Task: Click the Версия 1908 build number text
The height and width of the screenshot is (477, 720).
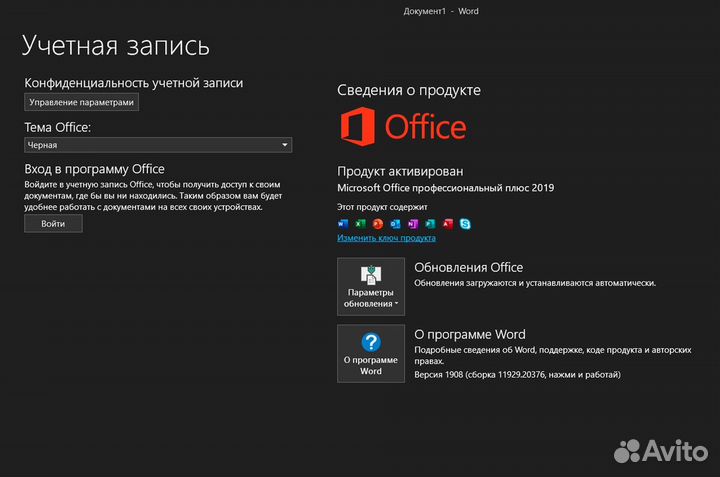Action: 518,375
